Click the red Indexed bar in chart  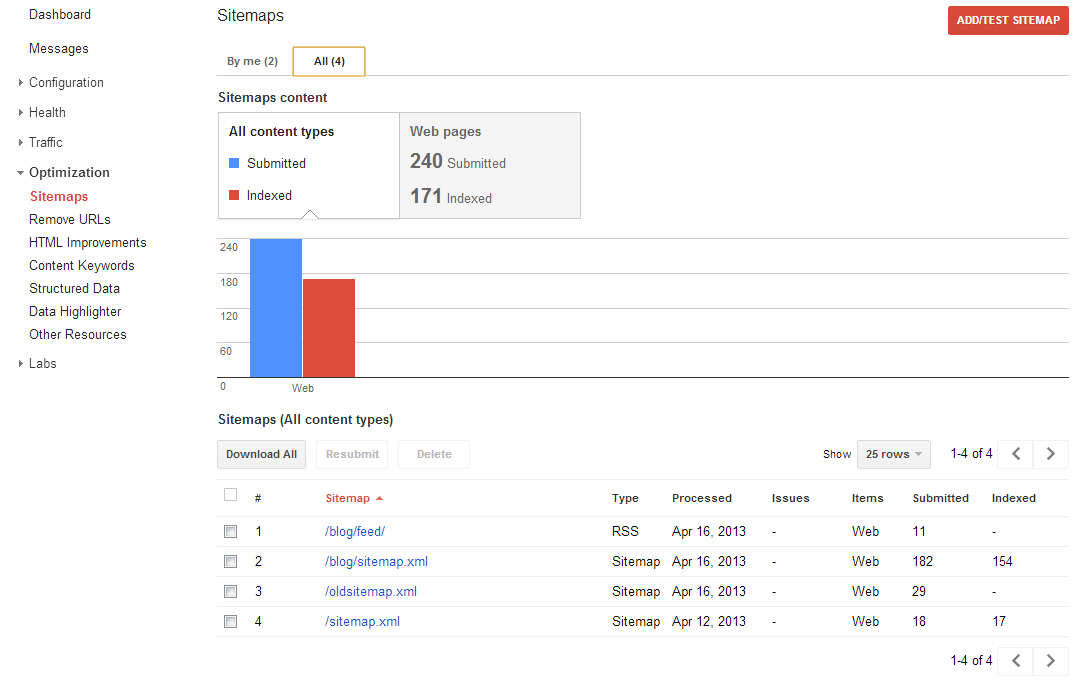[329, 328]
